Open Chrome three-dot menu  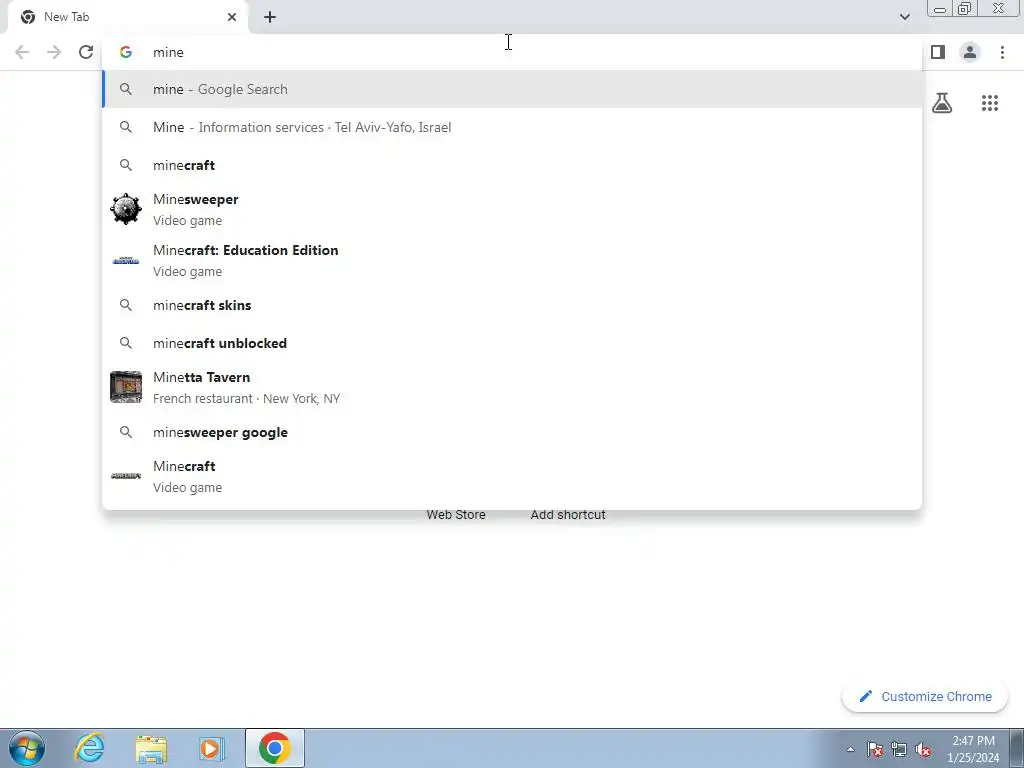tap(1002, 52)
